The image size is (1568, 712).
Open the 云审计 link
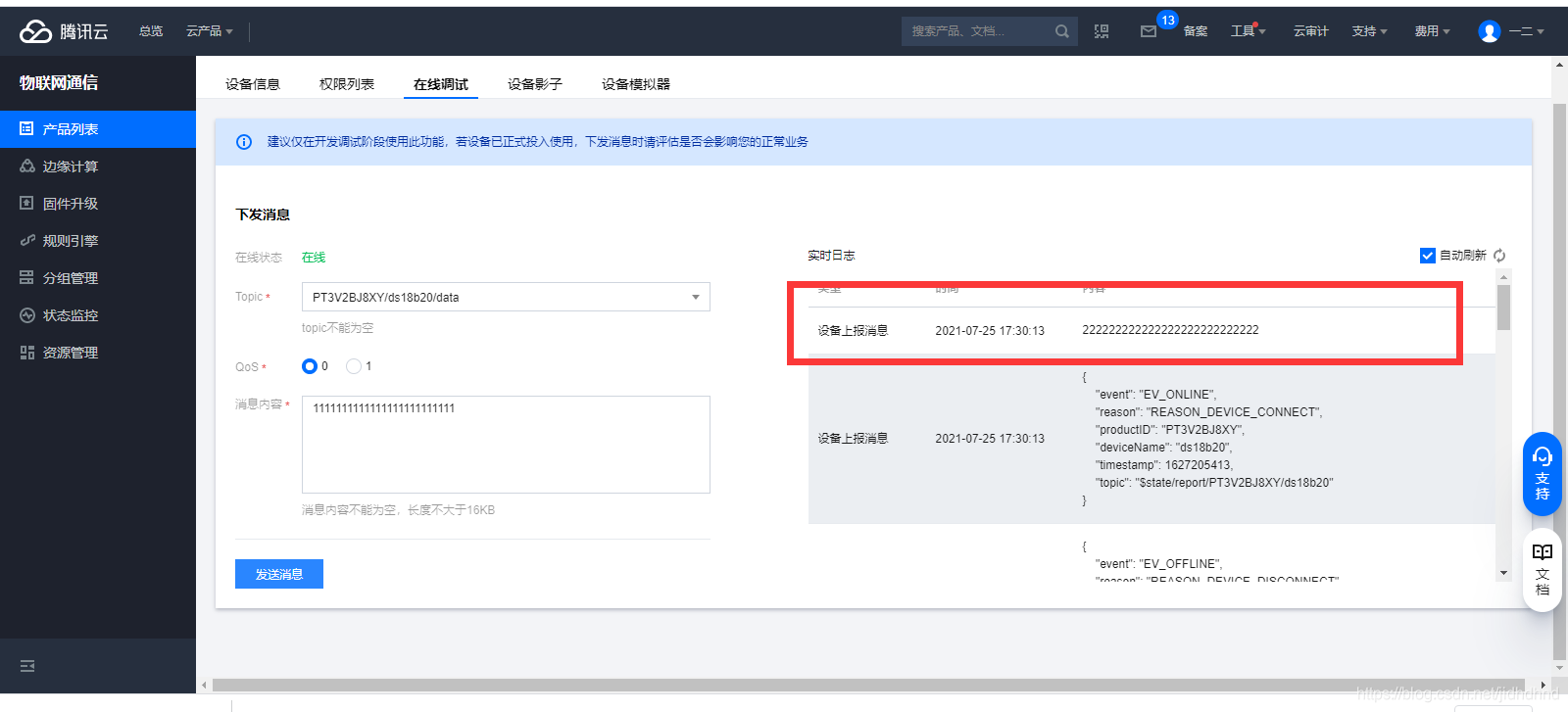(x=1311, y=31)
